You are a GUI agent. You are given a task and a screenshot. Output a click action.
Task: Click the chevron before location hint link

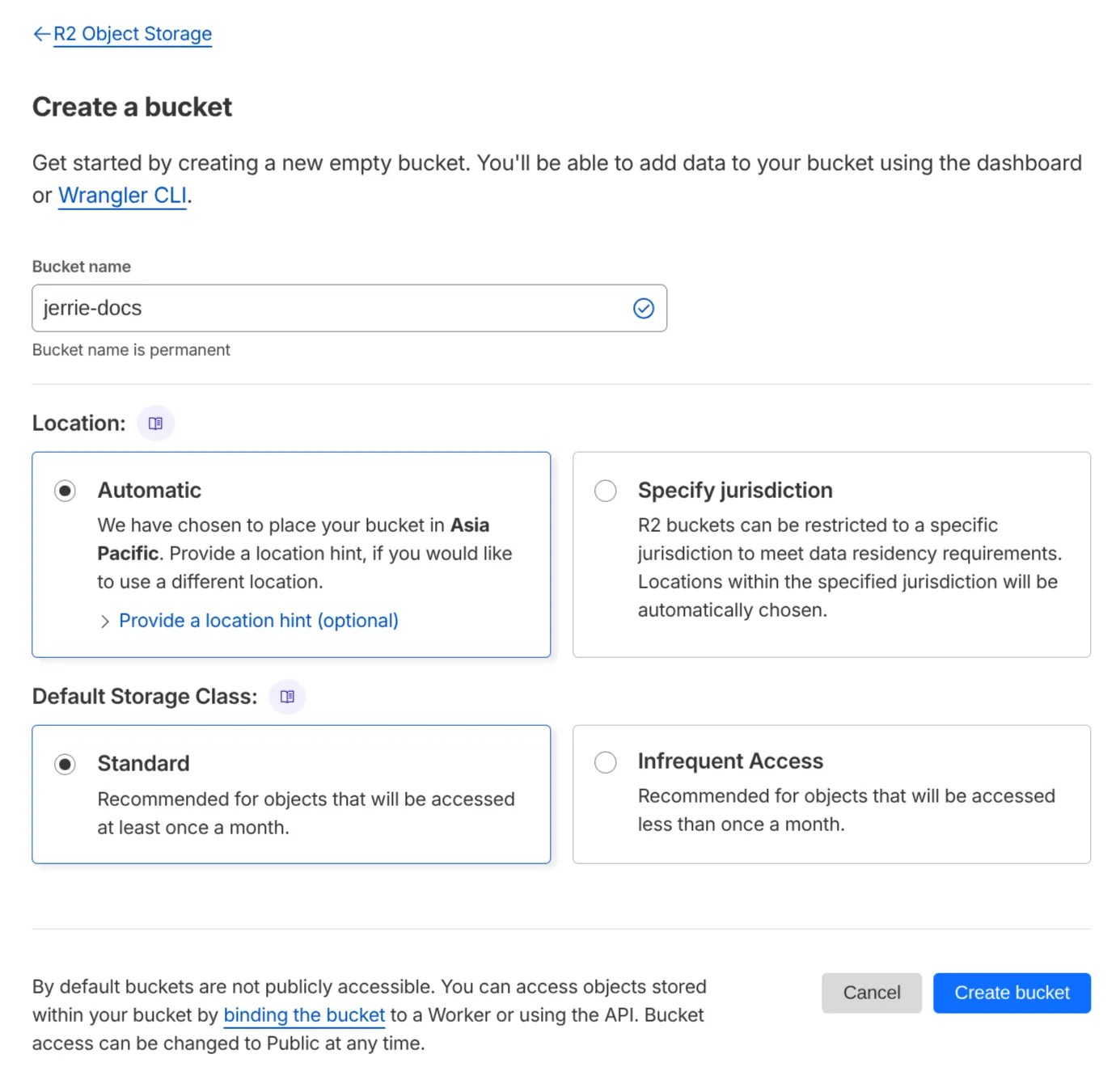click(105, 621)
